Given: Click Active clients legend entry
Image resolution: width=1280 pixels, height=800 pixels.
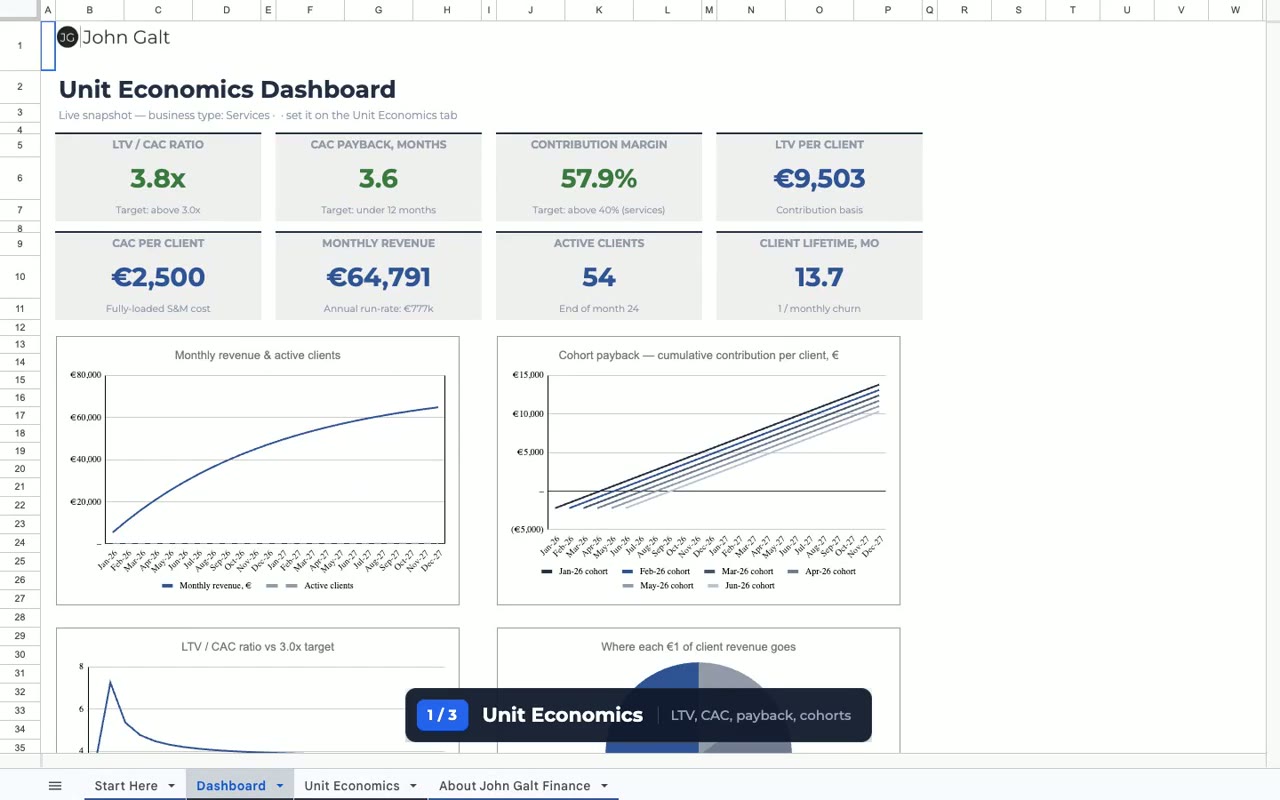Looking at the screenshot, I should [310, 586].
